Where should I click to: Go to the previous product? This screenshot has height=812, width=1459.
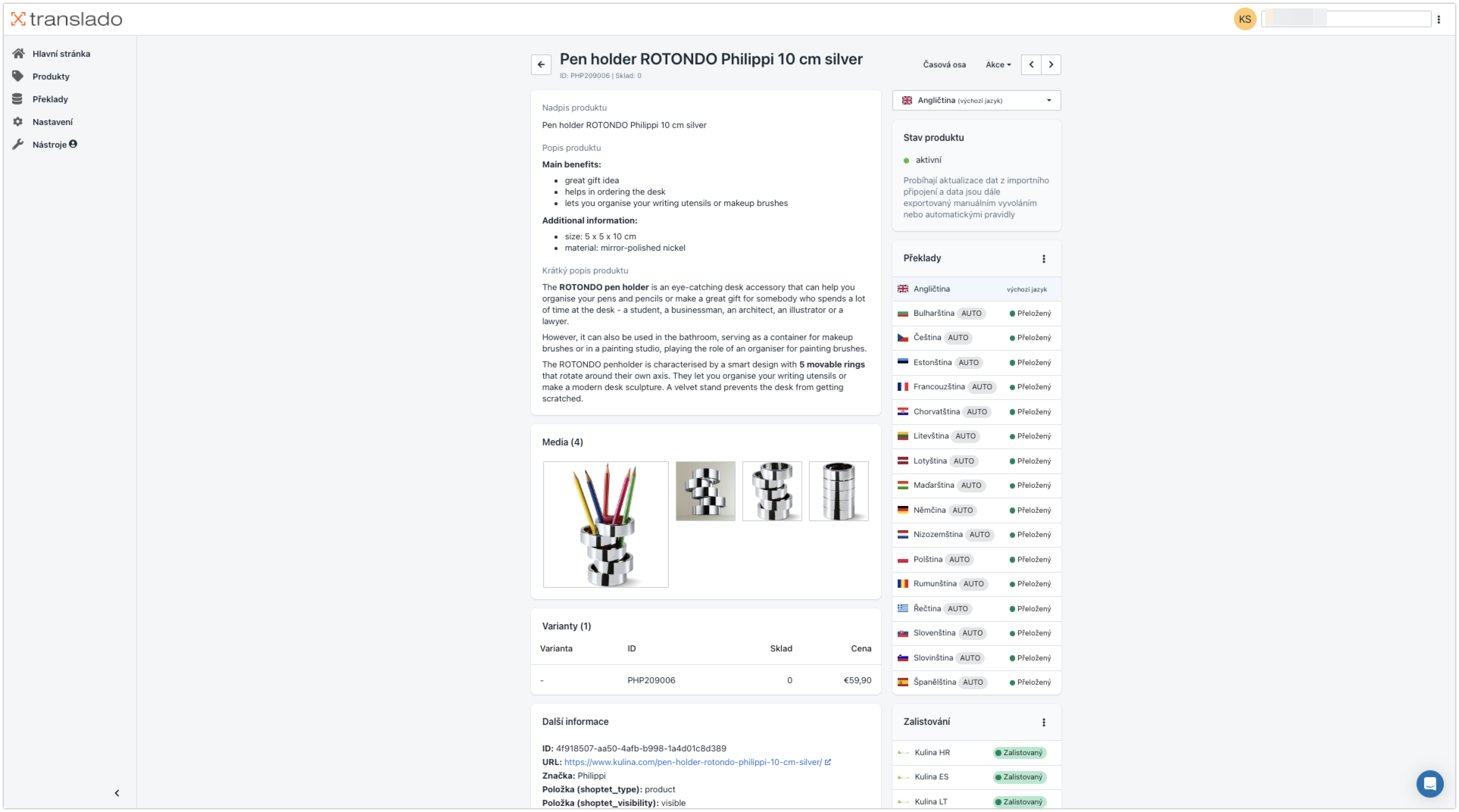coord(1031,64)
